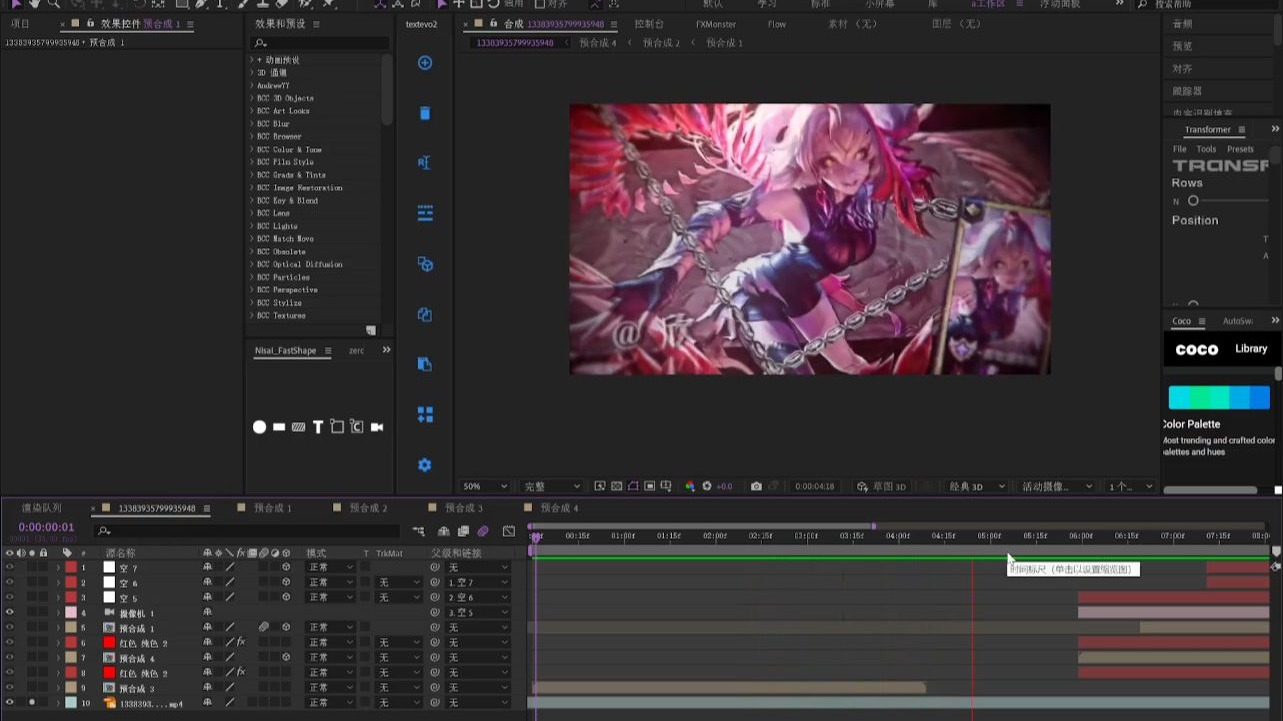This screenshot has height=721, width=1283.
Task: Click red label color swatch of layer 1
Action: pyautogui.click(x=71, y=567)
